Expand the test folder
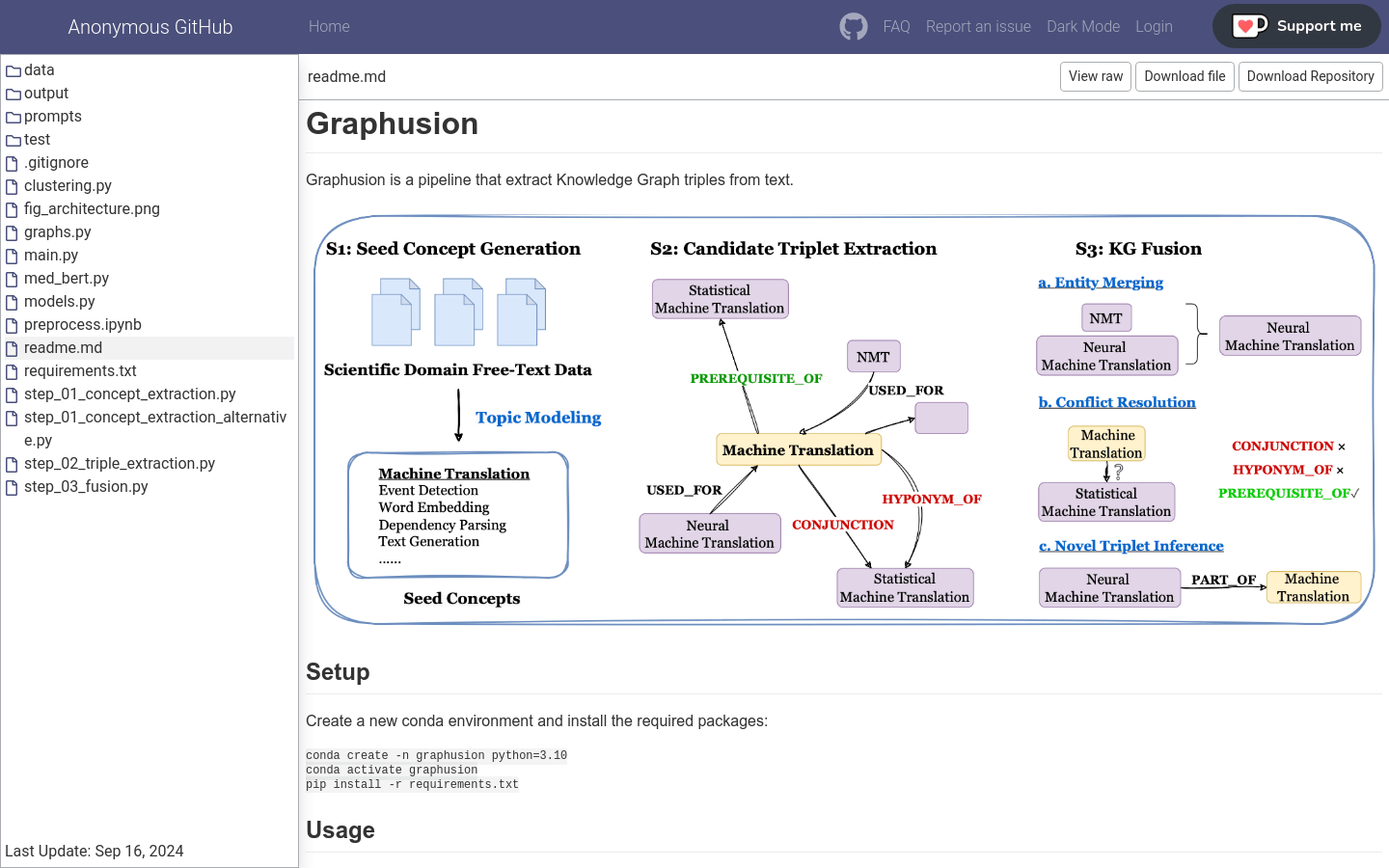The width and height of the screenshot is (1389, 868). [x=38, y=140]
